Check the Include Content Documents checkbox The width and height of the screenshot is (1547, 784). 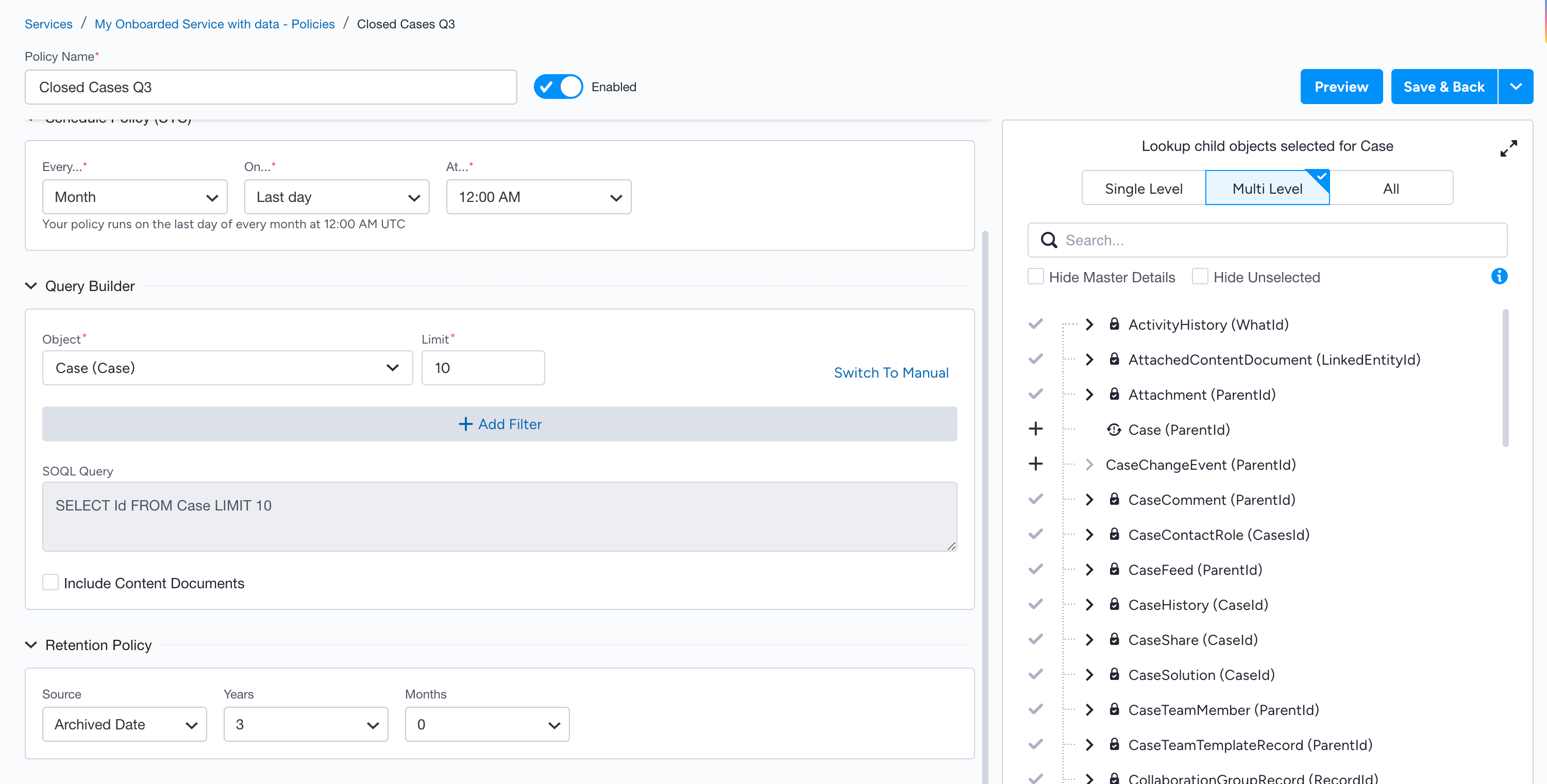click(51, 582)
